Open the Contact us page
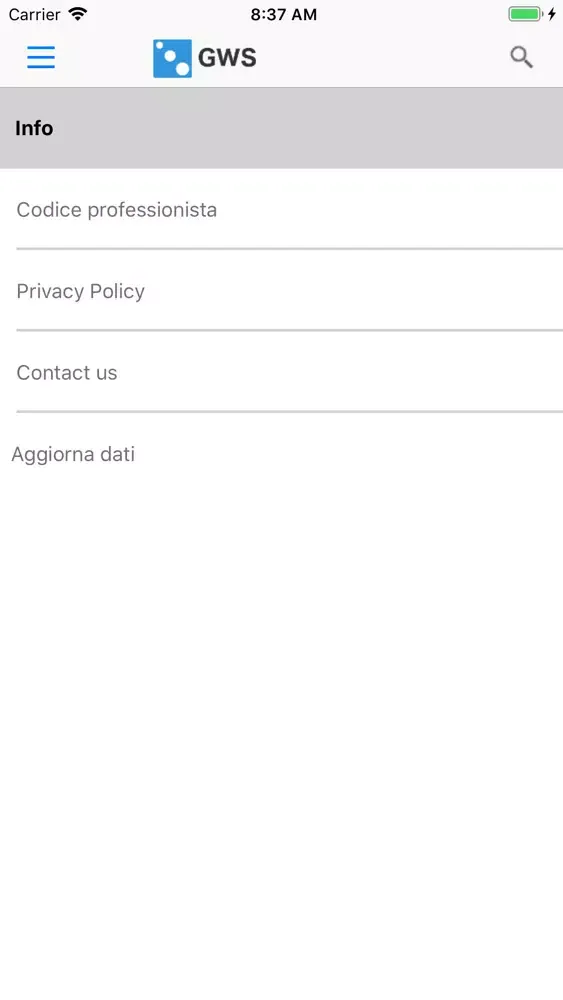 click(281, 372)
